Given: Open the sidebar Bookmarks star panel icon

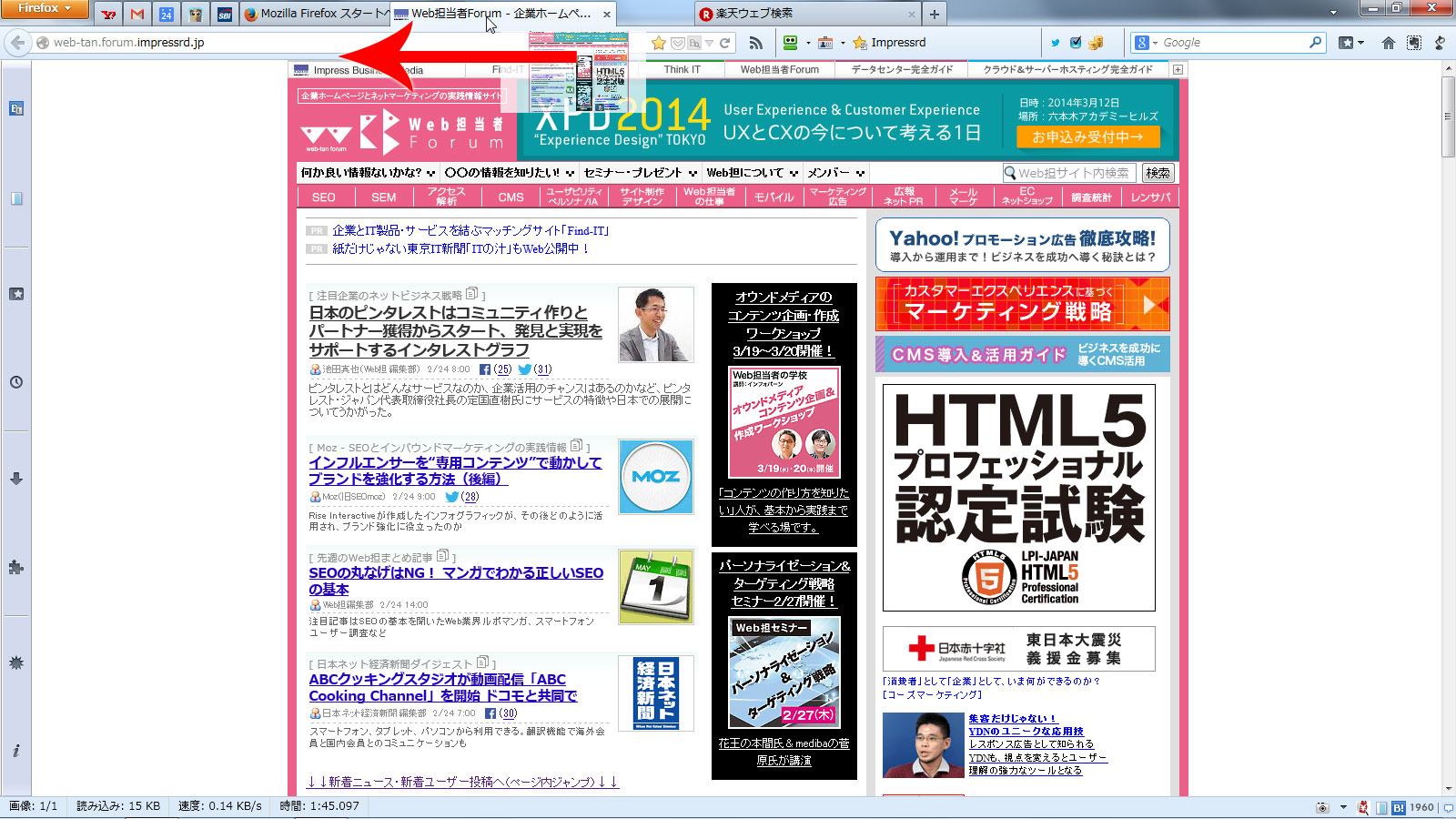Looking at the screenshot, I should (16, 294).
